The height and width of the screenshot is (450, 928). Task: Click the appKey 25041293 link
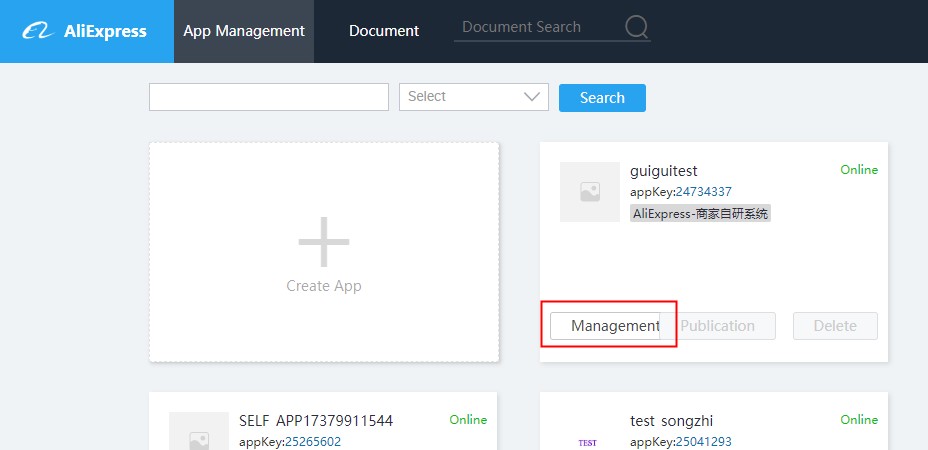pyautogui.click(x=704, y=442)
